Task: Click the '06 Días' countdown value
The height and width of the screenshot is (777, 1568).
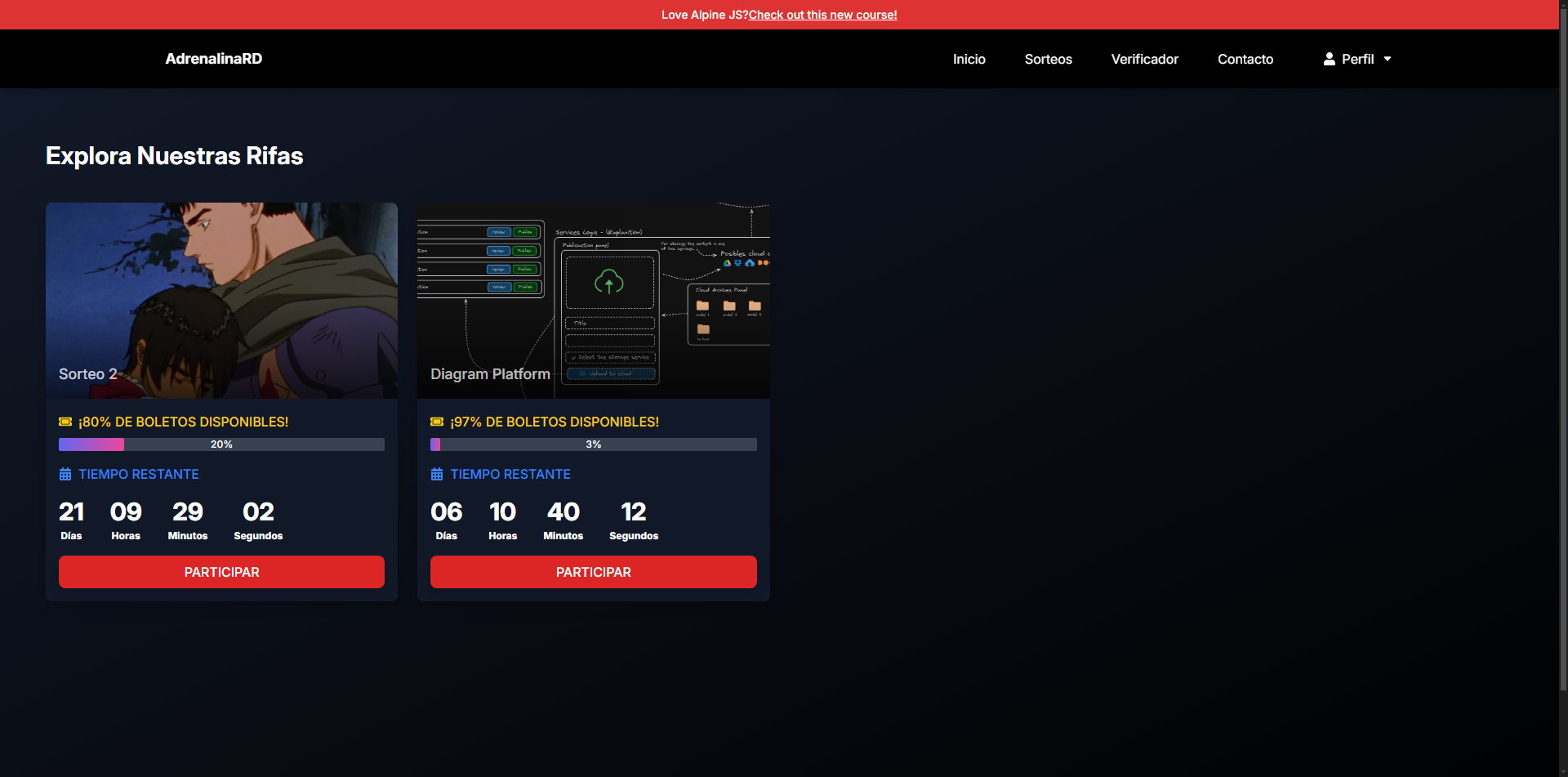Action: pos(447,520)
